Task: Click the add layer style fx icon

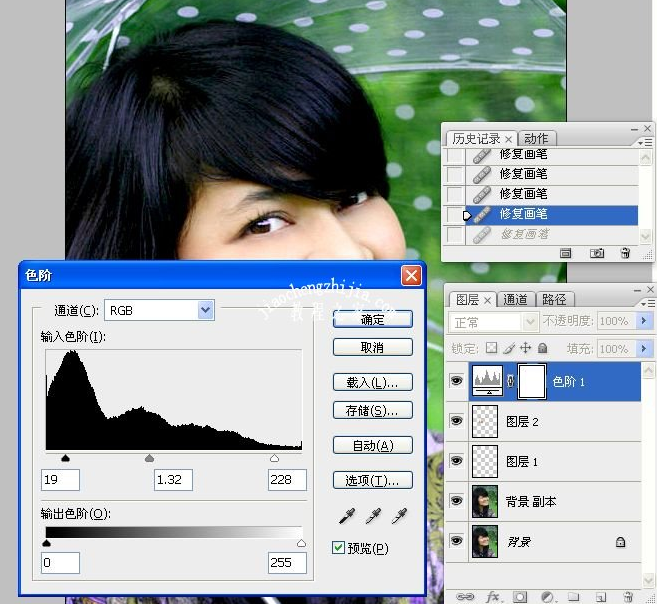Action: (492, 597)
